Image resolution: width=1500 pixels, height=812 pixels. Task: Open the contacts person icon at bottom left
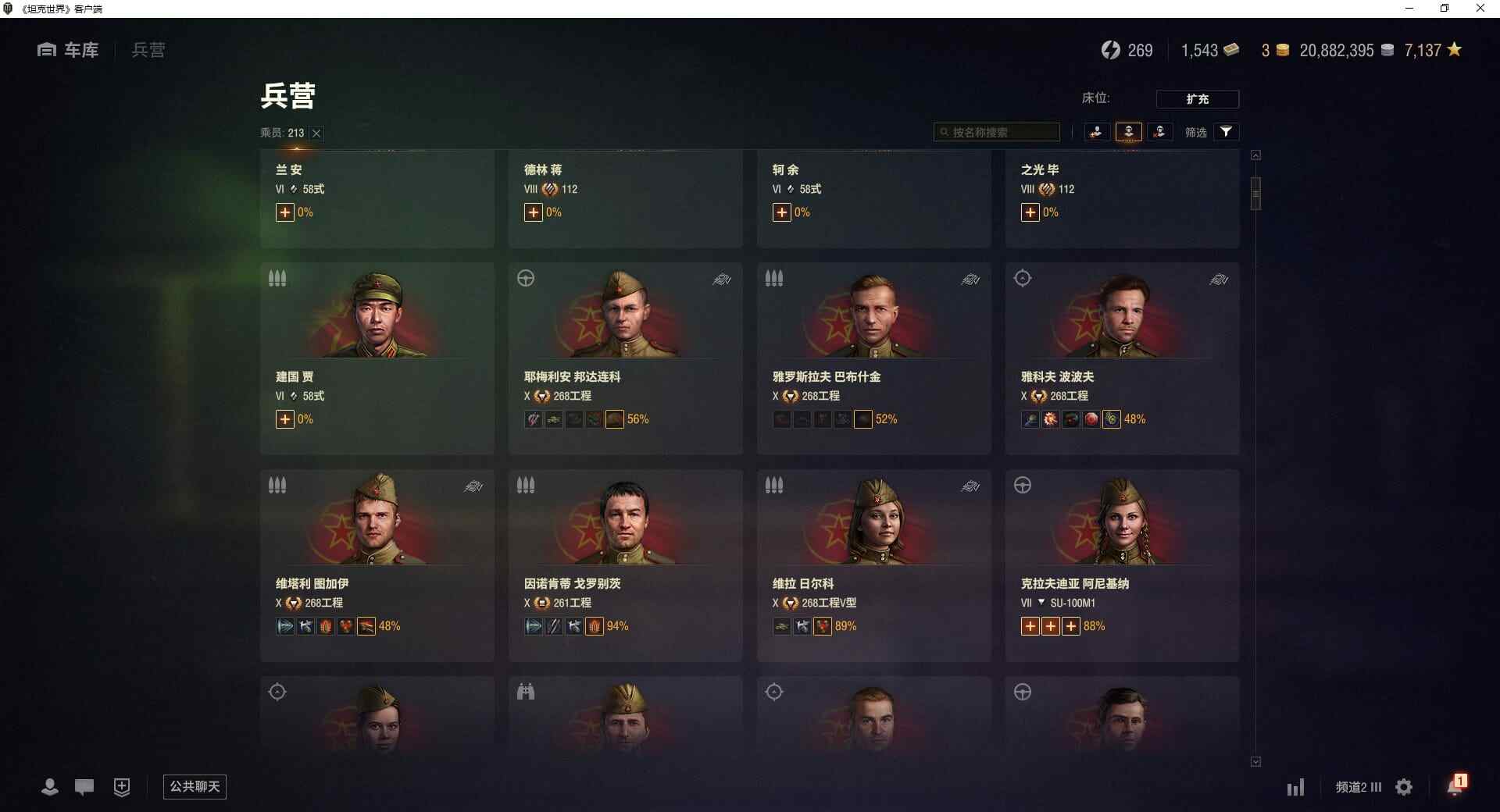pyautogui.click(x=50, y=787)
